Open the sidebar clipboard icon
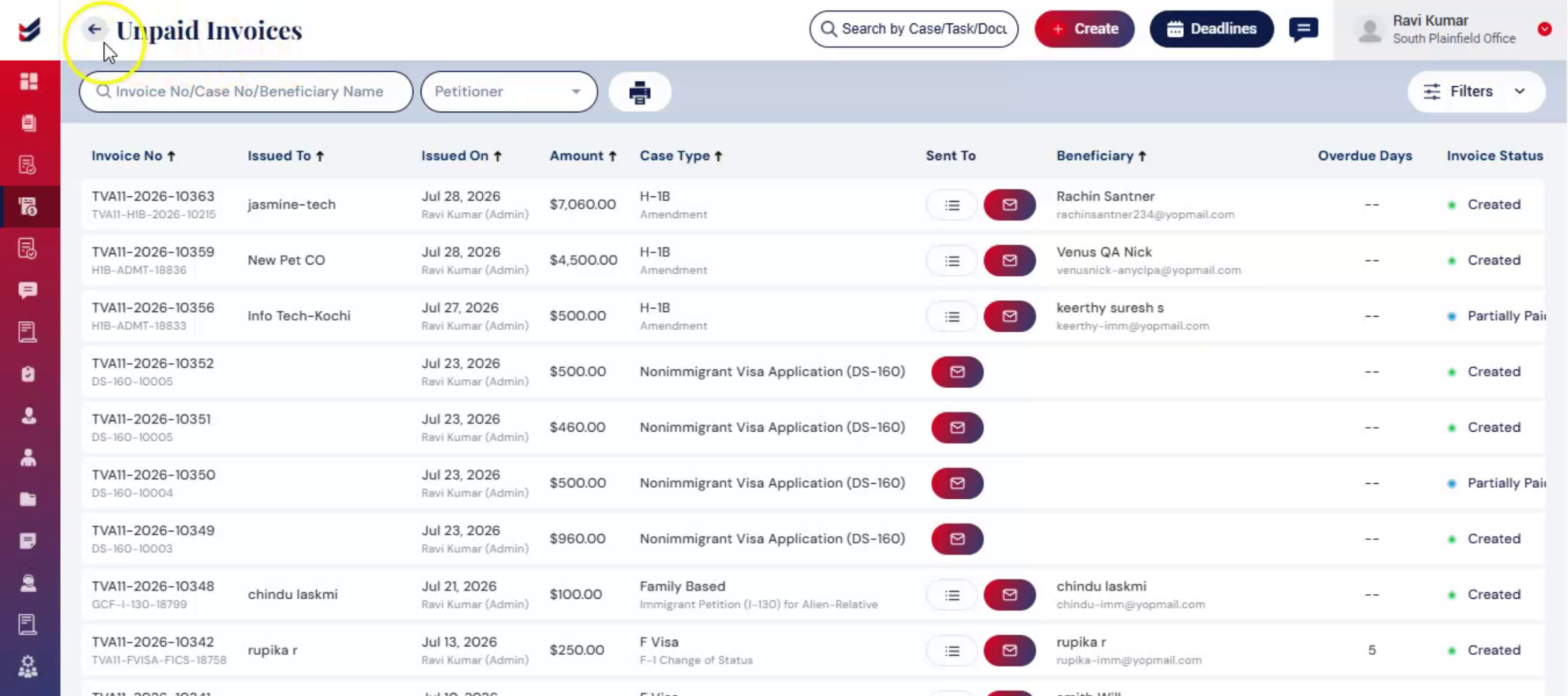 (x=28, y=374)
